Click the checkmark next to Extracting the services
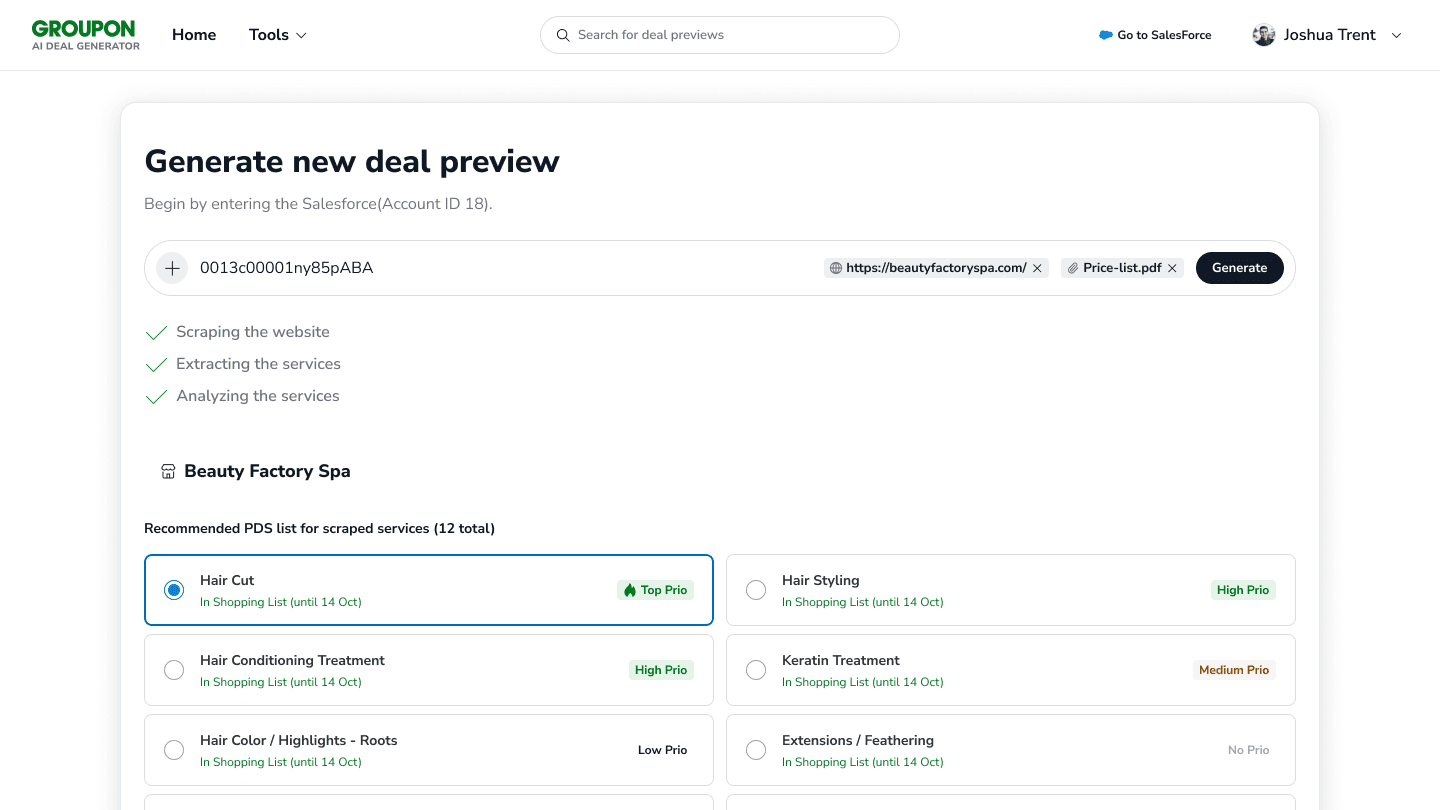This screenshot has height=810, width=1440. coord(156,365)
